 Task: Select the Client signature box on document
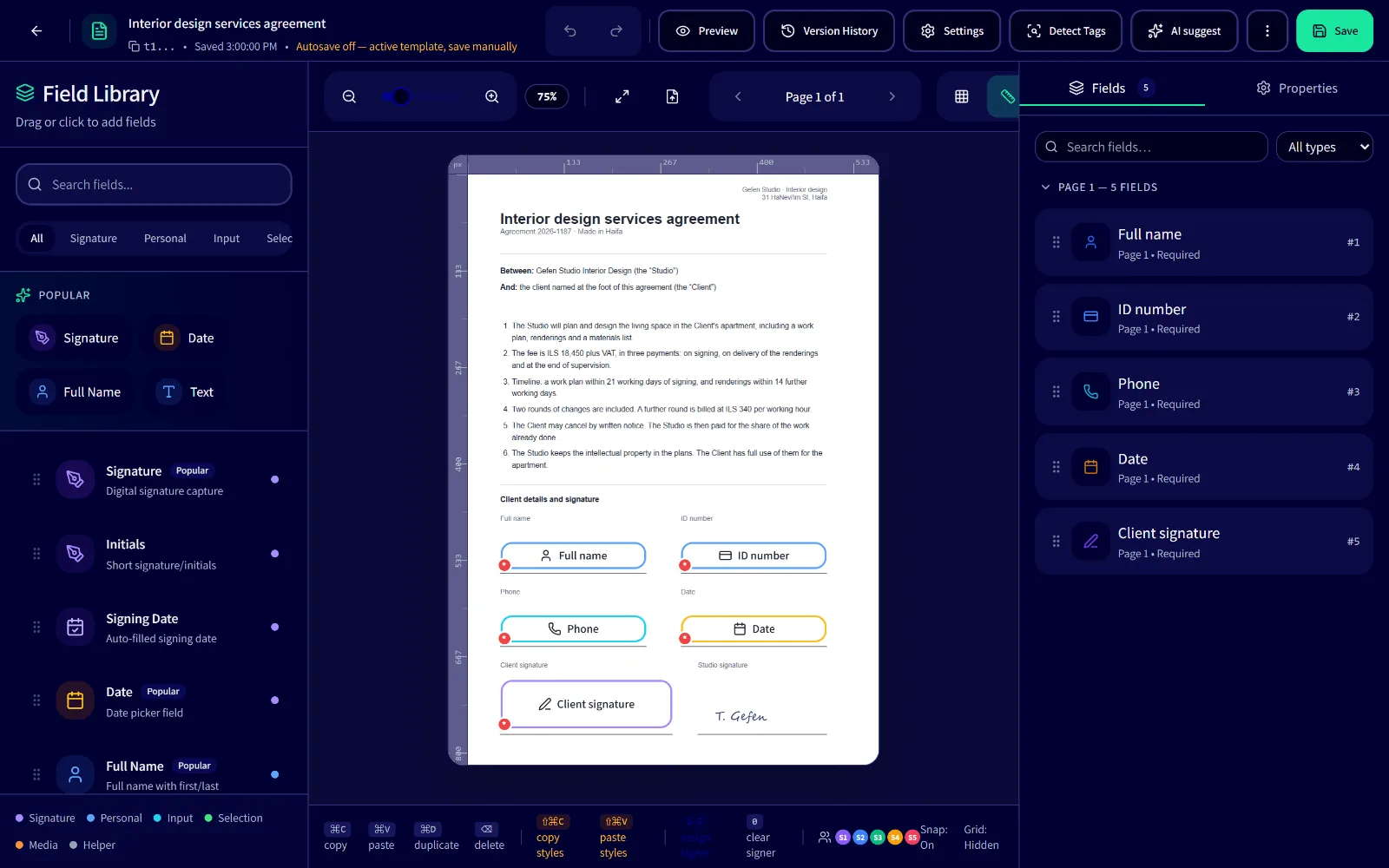(586, 704)
